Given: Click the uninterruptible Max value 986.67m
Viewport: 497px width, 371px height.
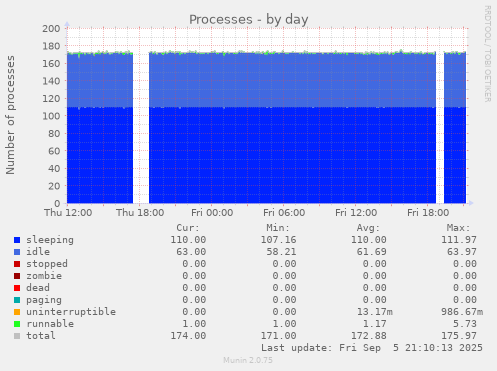Looking at the screenshot, I should click(462, 312).
